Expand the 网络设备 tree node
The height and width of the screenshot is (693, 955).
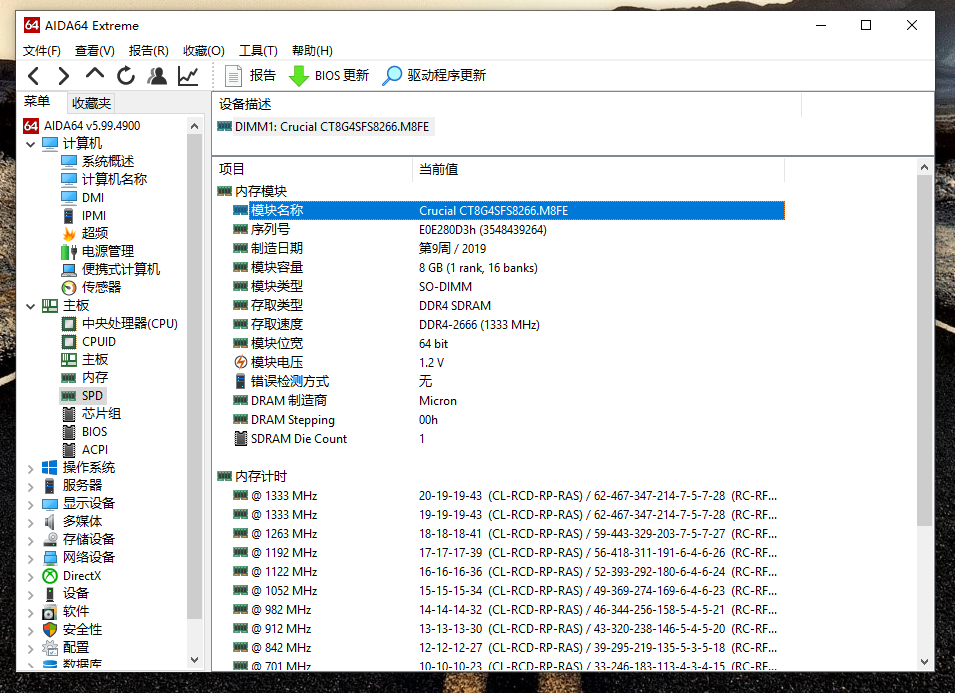pos(30,558)
